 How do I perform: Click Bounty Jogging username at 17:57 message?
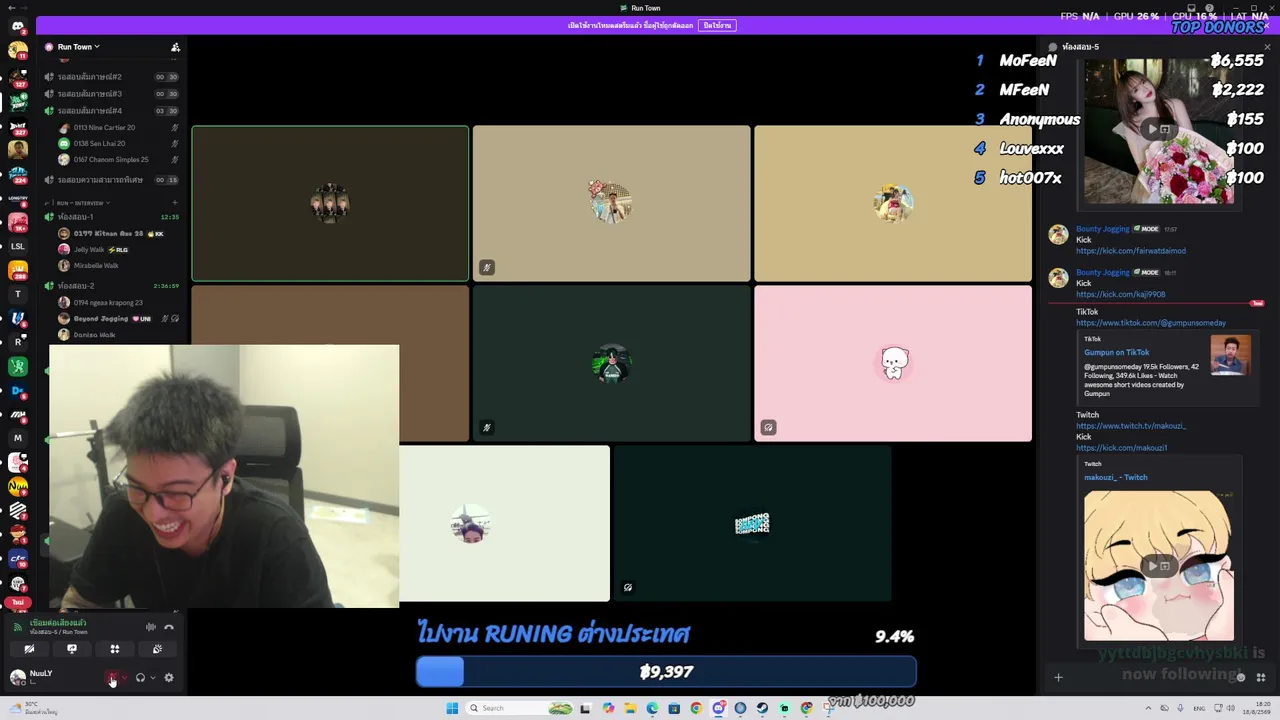coord(1102,229)
